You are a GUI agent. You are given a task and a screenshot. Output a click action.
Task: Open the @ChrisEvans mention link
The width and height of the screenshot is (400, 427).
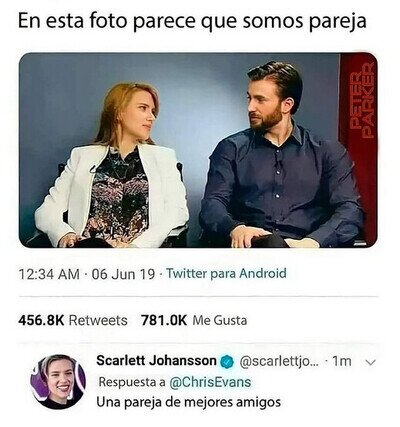click(x=210, y=382)
